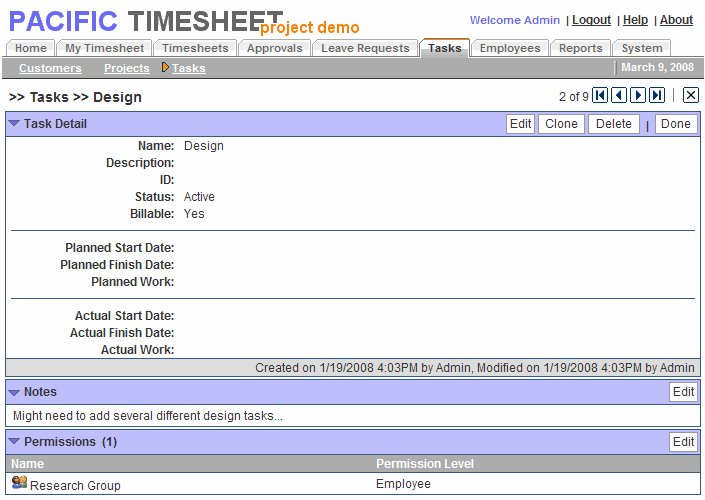
Task: Collapse the Notes section
Action: point(14,392)
